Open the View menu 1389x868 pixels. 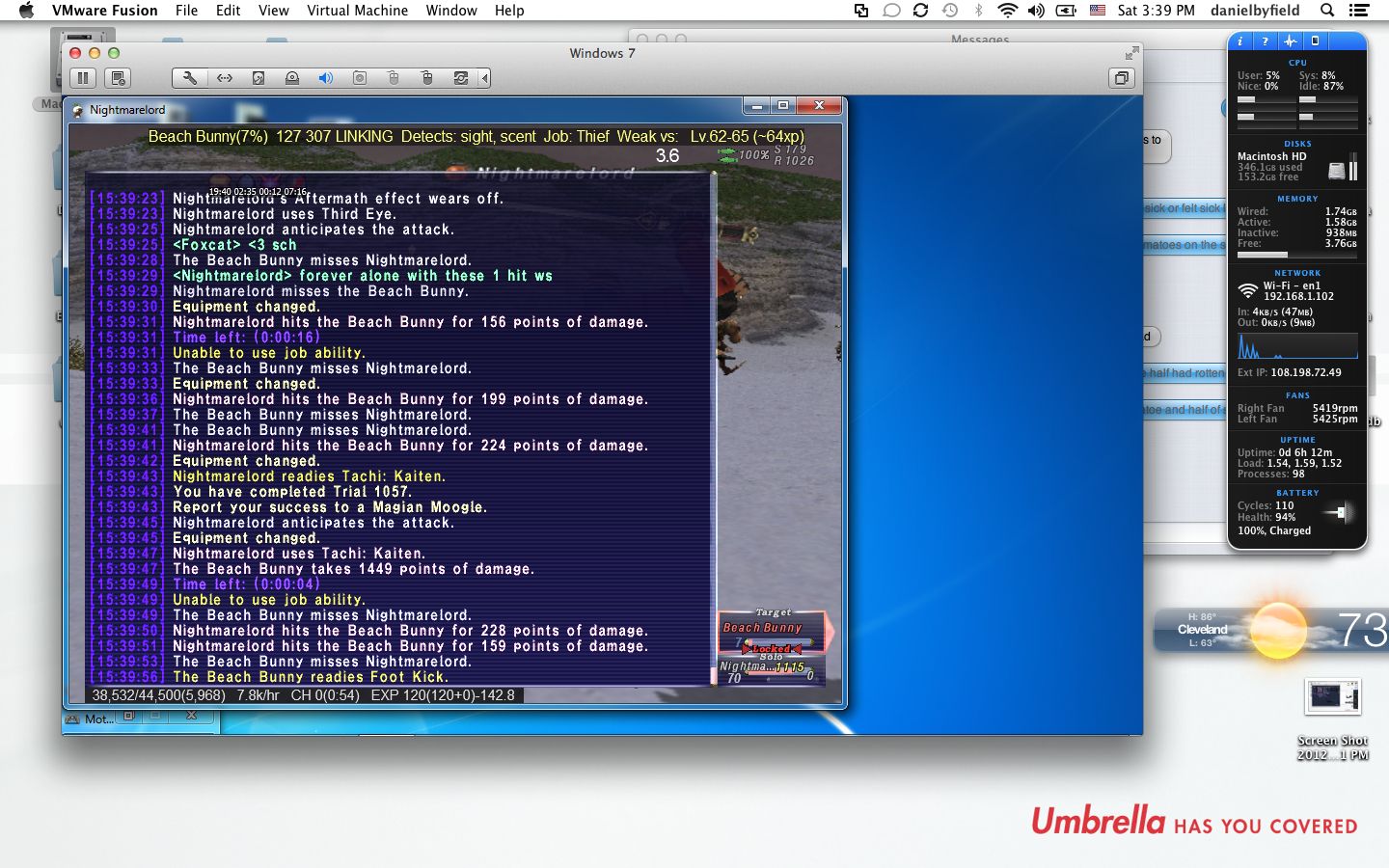coord(273,11)
